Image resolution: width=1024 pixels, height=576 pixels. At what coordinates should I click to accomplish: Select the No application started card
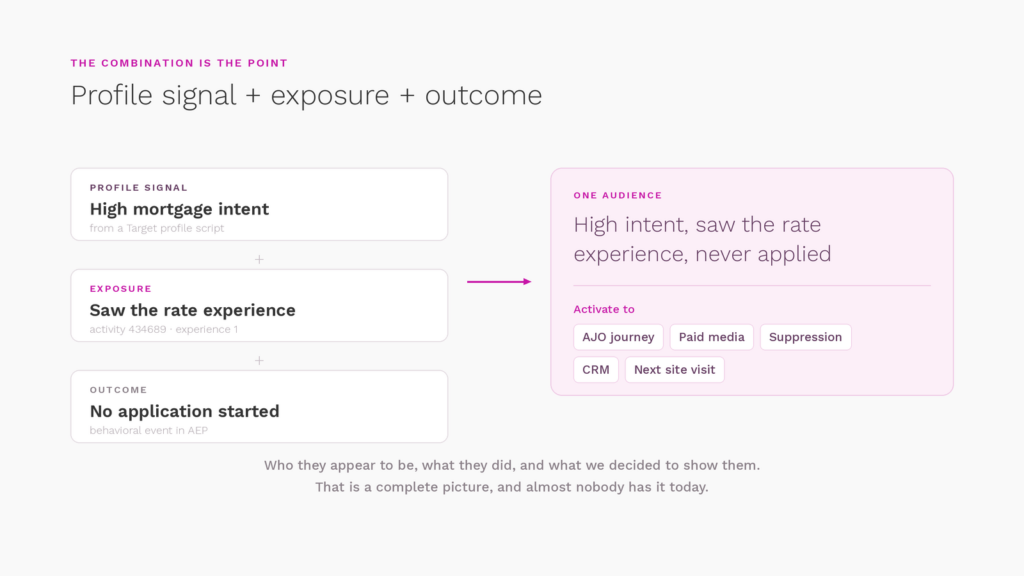pyautogui.click(x=259, y=407)
